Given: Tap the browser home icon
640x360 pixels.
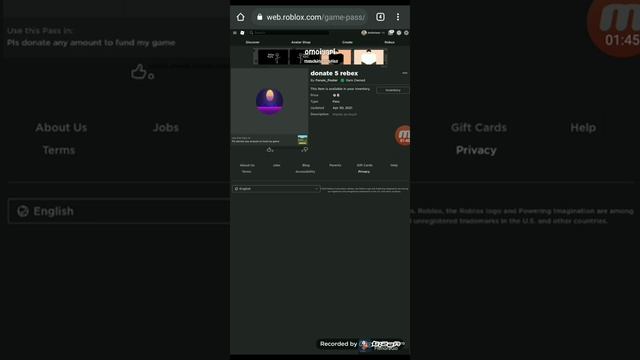Looking at the screenshot, I should 240,17.
